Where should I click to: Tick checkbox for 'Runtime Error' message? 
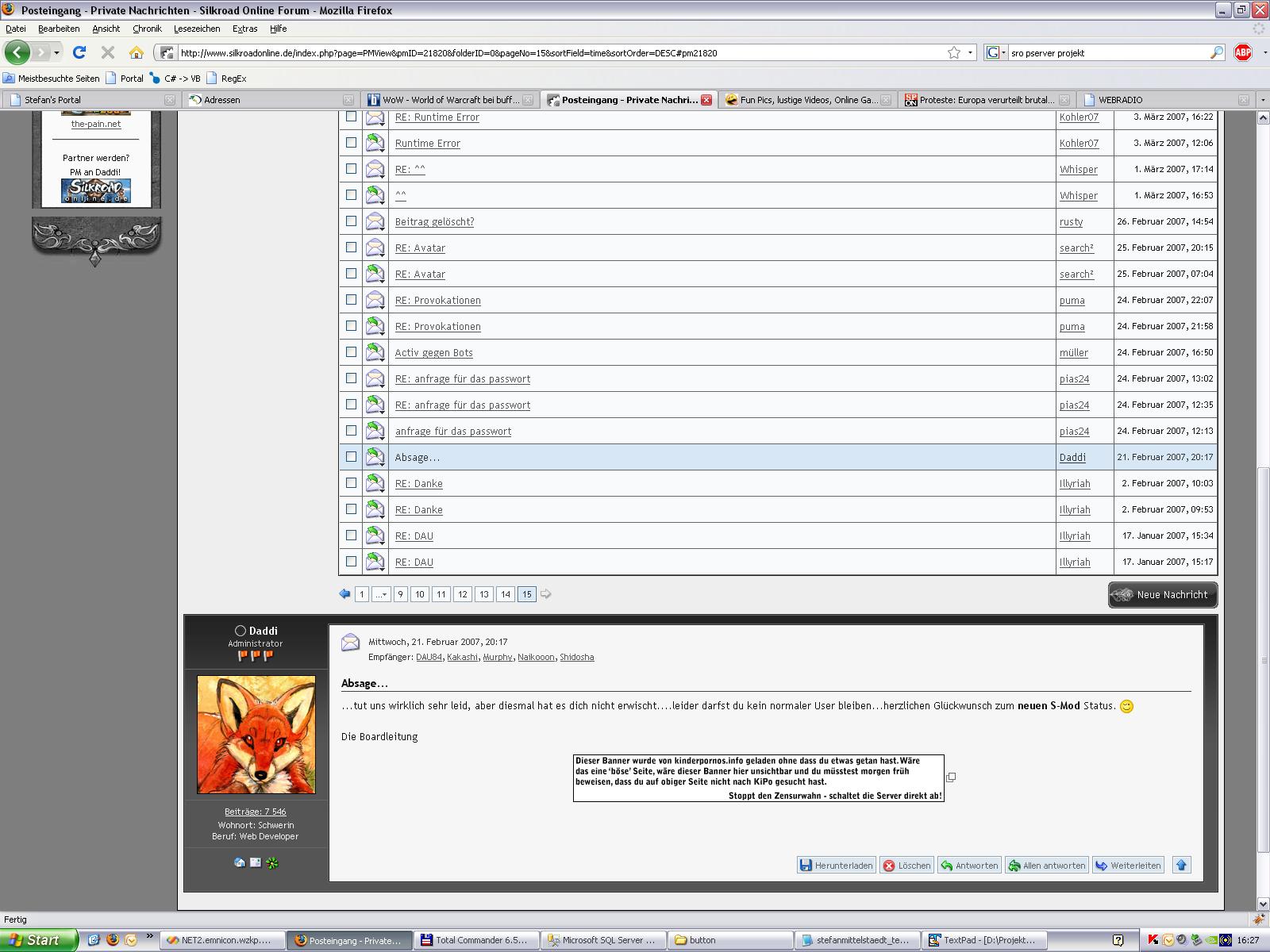351,143
